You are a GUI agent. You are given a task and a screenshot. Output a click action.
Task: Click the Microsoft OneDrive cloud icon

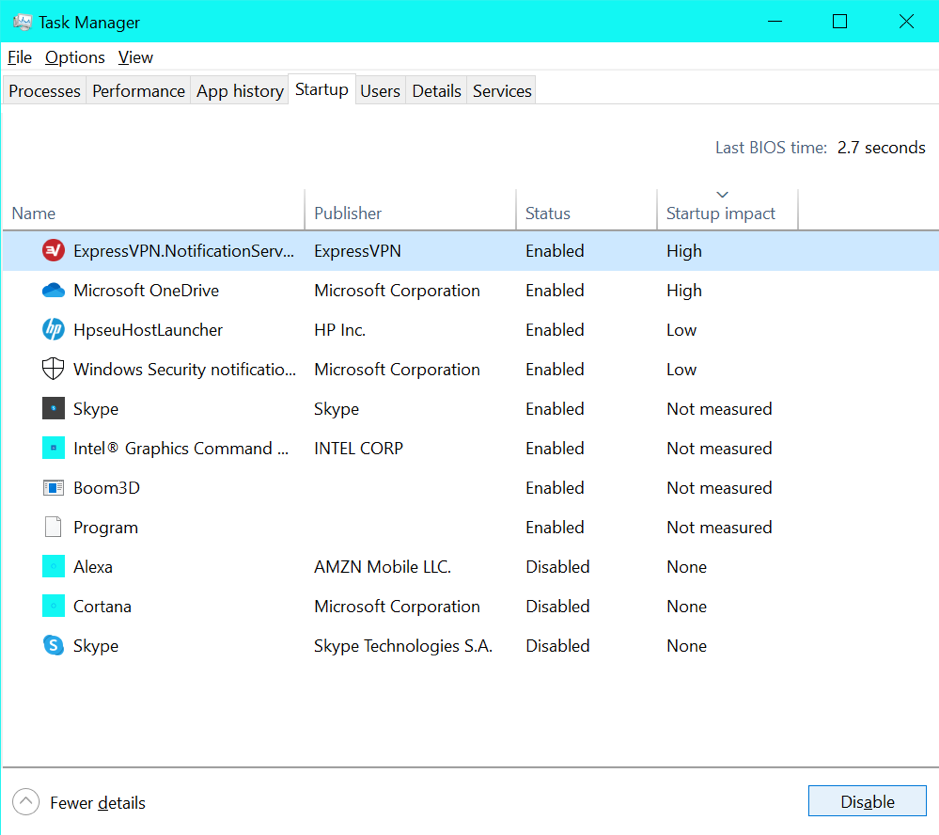[53, 290]
